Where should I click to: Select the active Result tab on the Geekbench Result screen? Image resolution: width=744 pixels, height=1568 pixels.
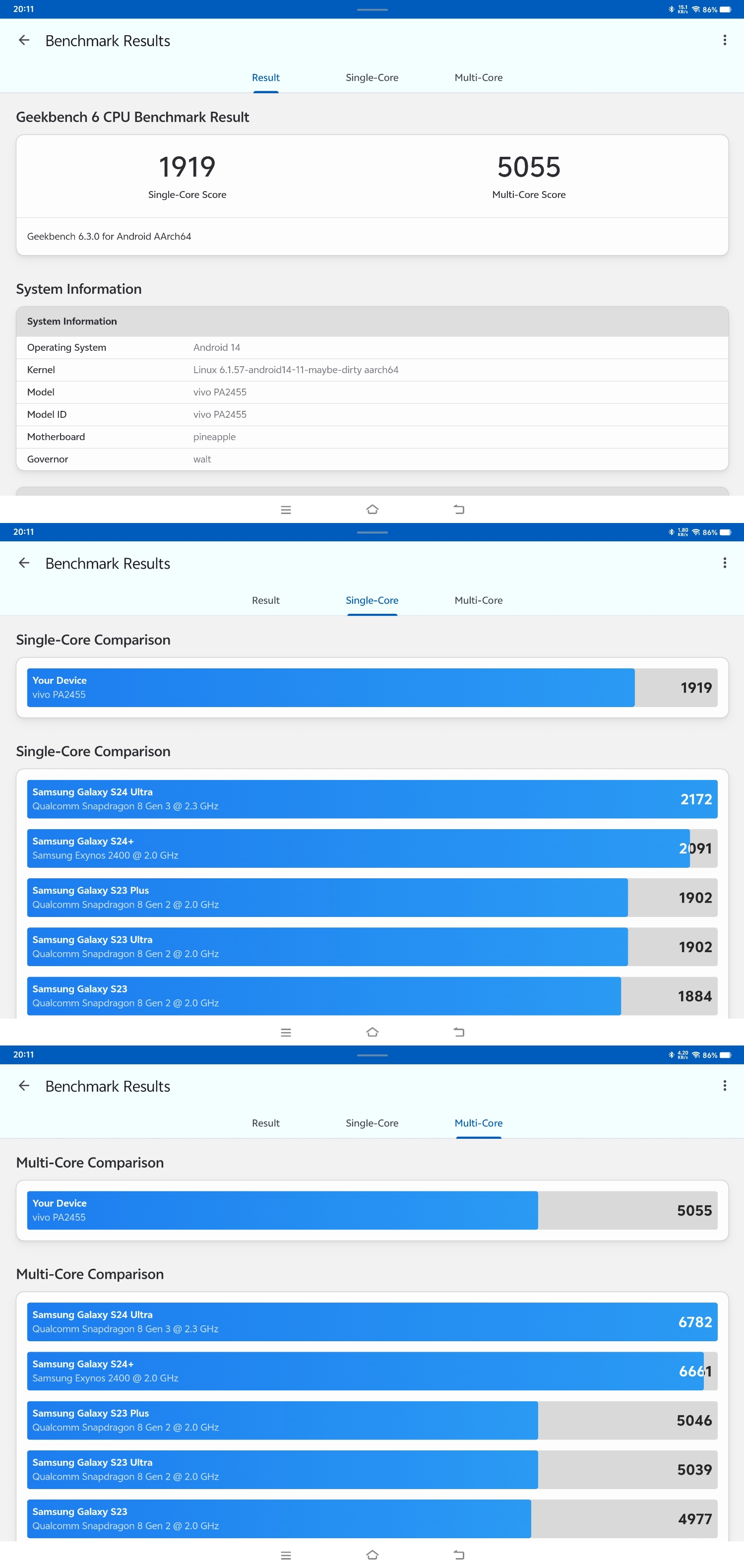[266, 78]
